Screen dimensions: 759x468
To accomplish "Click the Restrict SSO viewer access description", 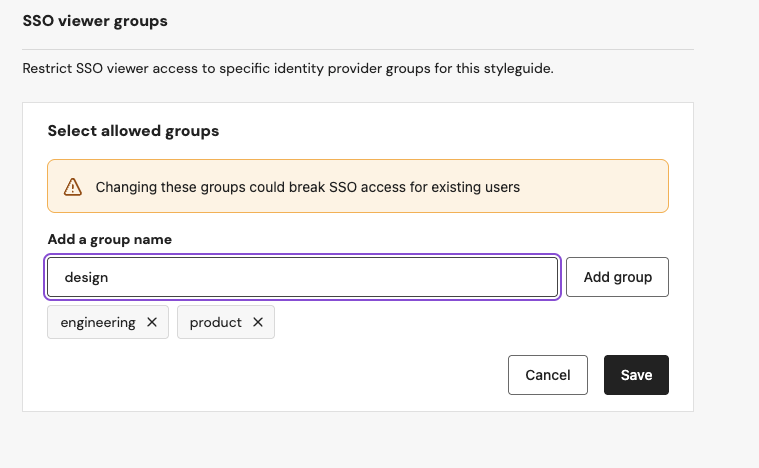I will [x=288, y=68].
